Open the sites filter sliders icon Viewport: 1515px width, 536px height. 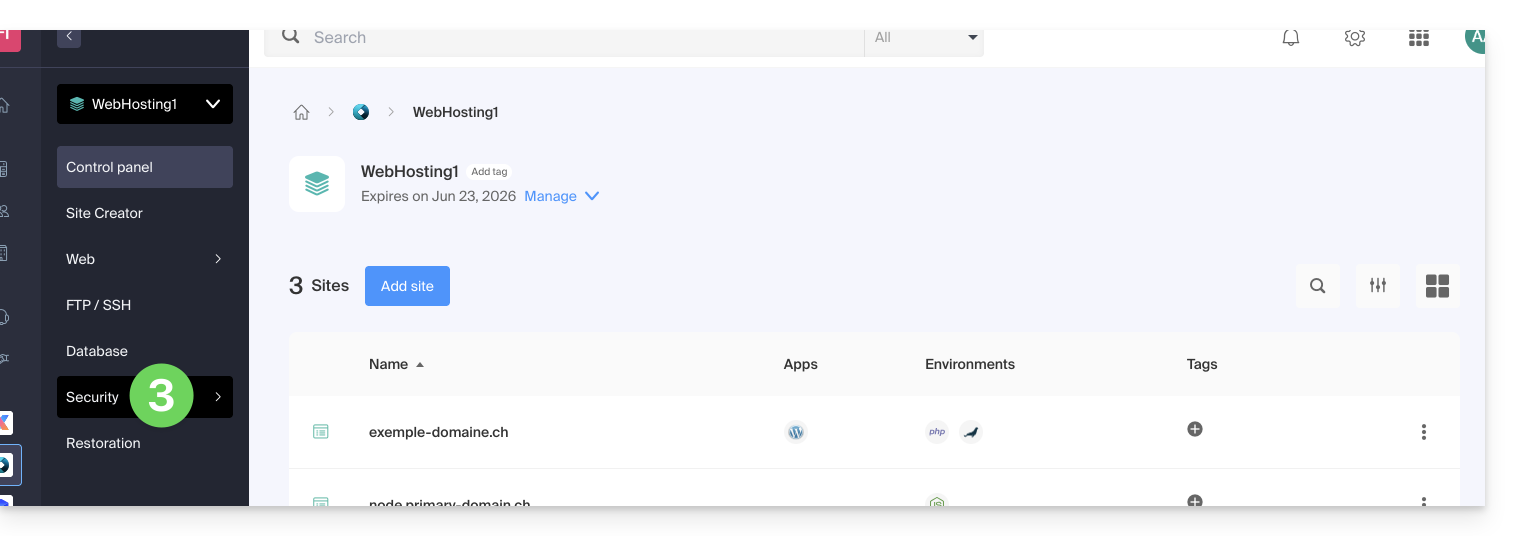pyautogui.click(x=1378, y=286)
